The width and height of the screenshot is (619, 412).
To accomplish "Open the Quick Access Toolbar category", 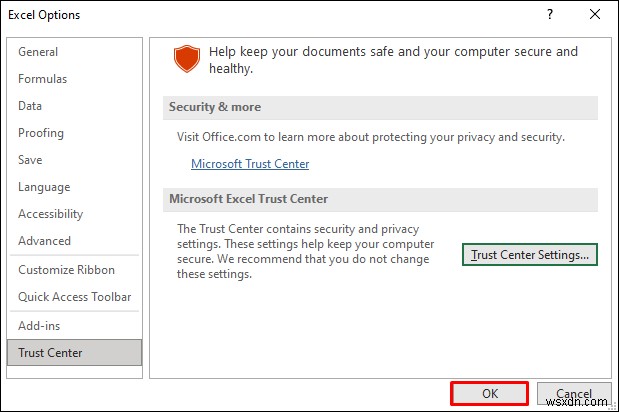I will point(75,297).
